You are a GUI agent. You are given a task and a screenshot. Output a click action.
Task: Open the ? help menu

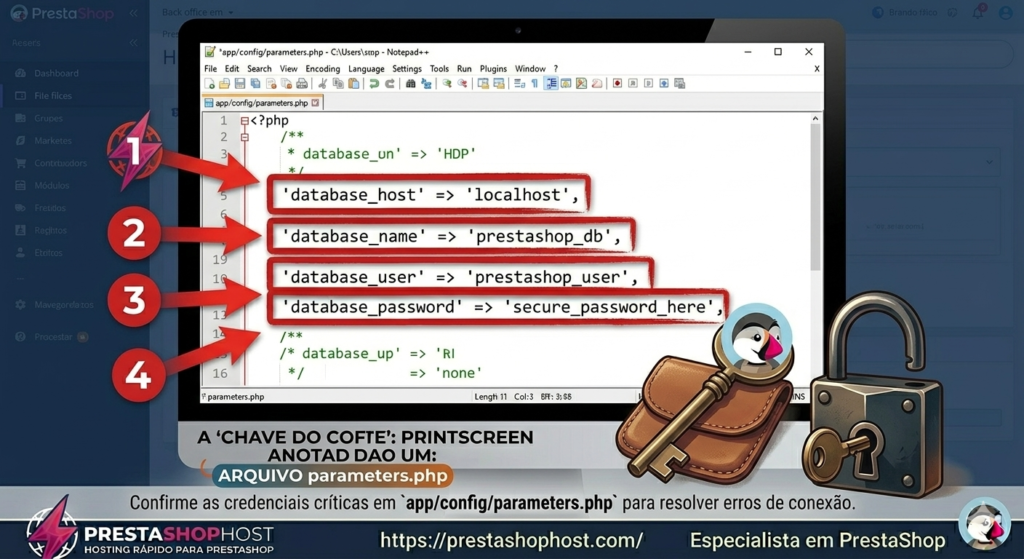coord(556,69)
